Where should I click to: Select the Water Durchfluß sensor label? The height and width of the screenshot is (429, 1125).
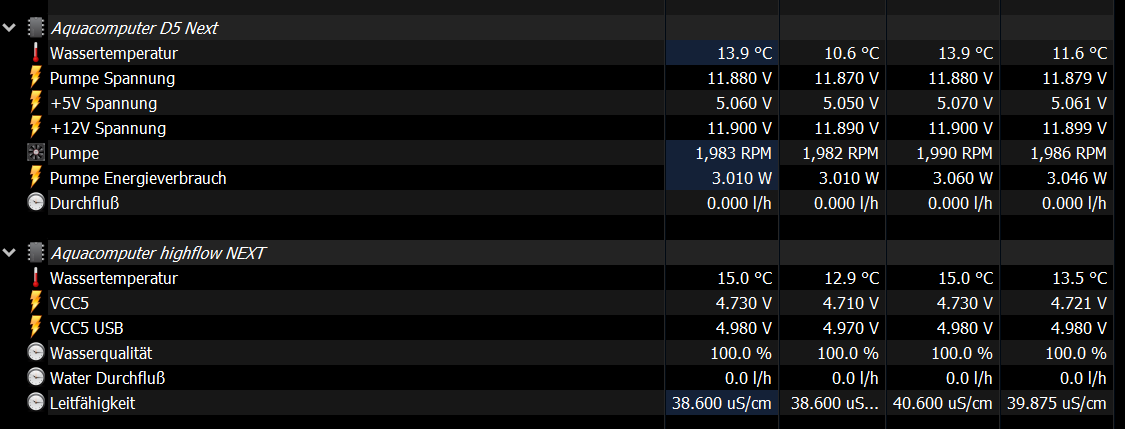(108, 379)
